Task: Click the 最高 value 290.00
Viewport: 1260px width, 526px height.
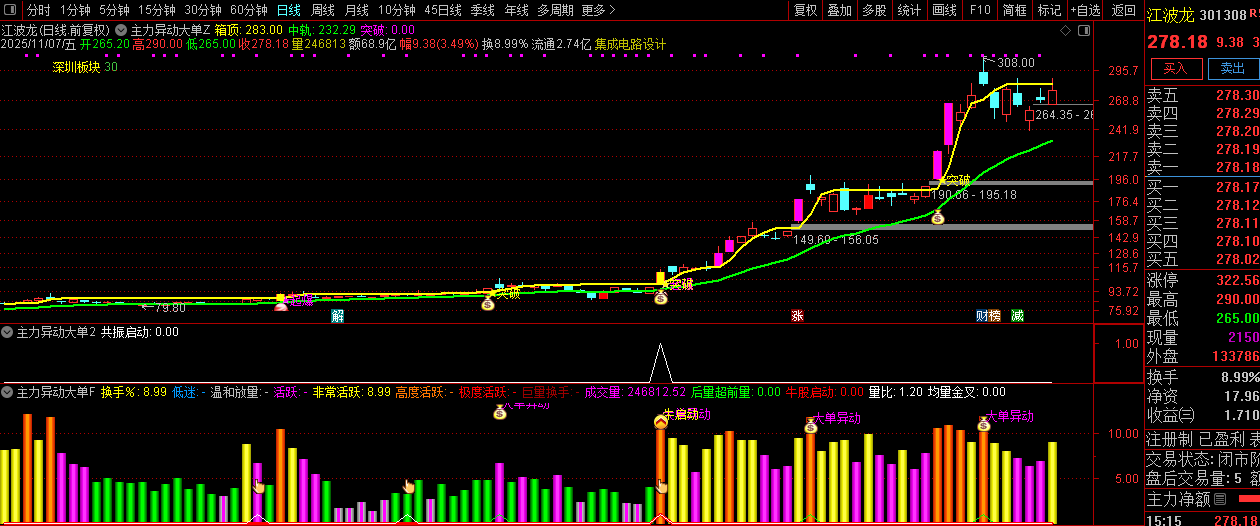Action: pos(1237,300)
